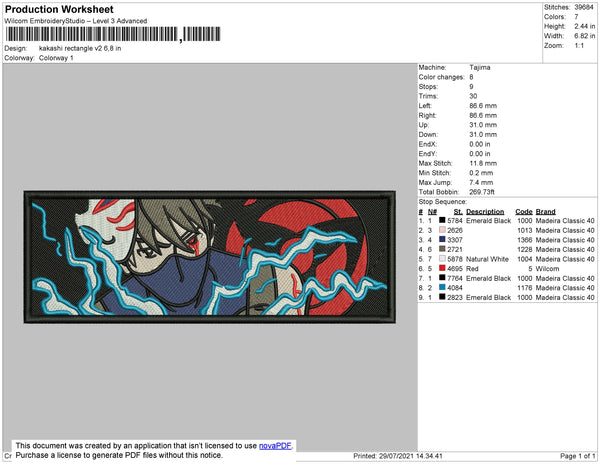600x464 pixels.
Task: Click code '1366' in the 3307 row
Action: coord(524,240)
